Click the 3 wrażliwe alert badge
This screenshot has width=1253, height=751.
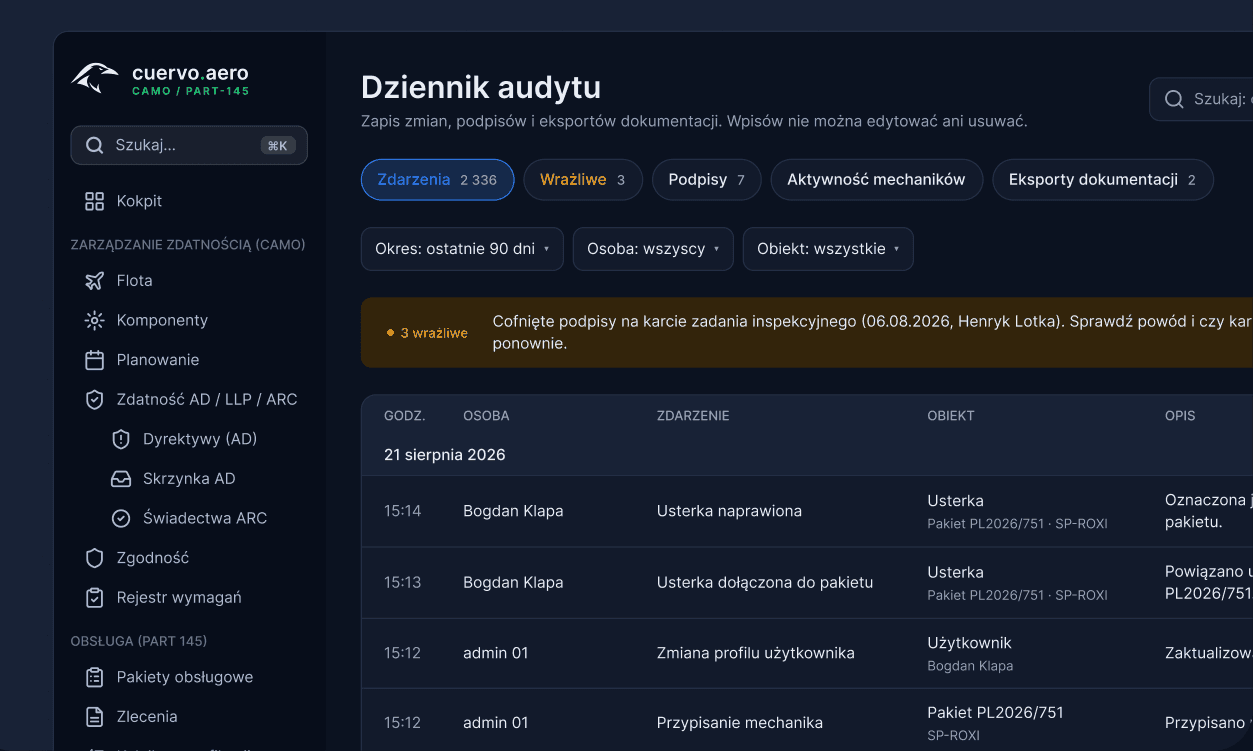pyautogui.click(x=427, y=333)
